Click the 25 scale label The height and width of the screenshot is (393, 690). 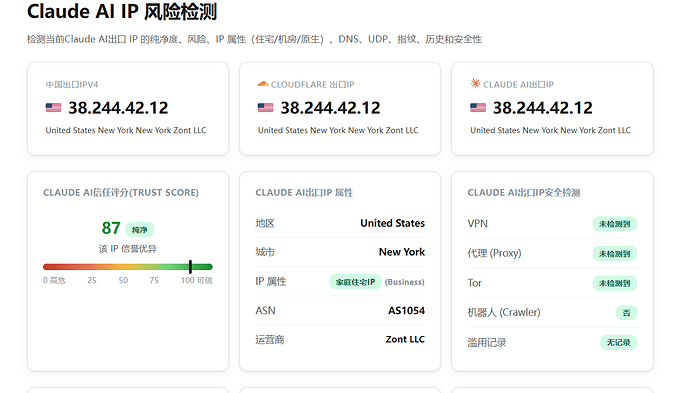pyautogui.click(x=92, y=280)
